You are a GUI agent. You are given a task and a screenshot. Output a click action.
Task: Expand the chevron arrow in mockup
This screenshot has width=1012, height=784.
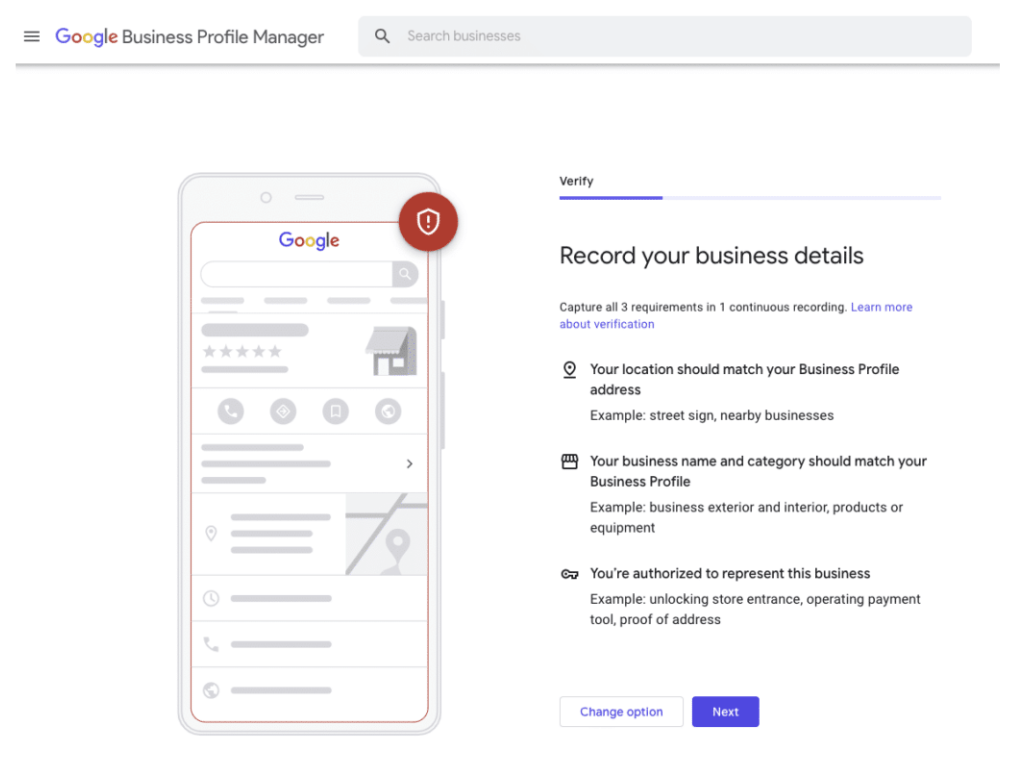(x=409, y=464)
